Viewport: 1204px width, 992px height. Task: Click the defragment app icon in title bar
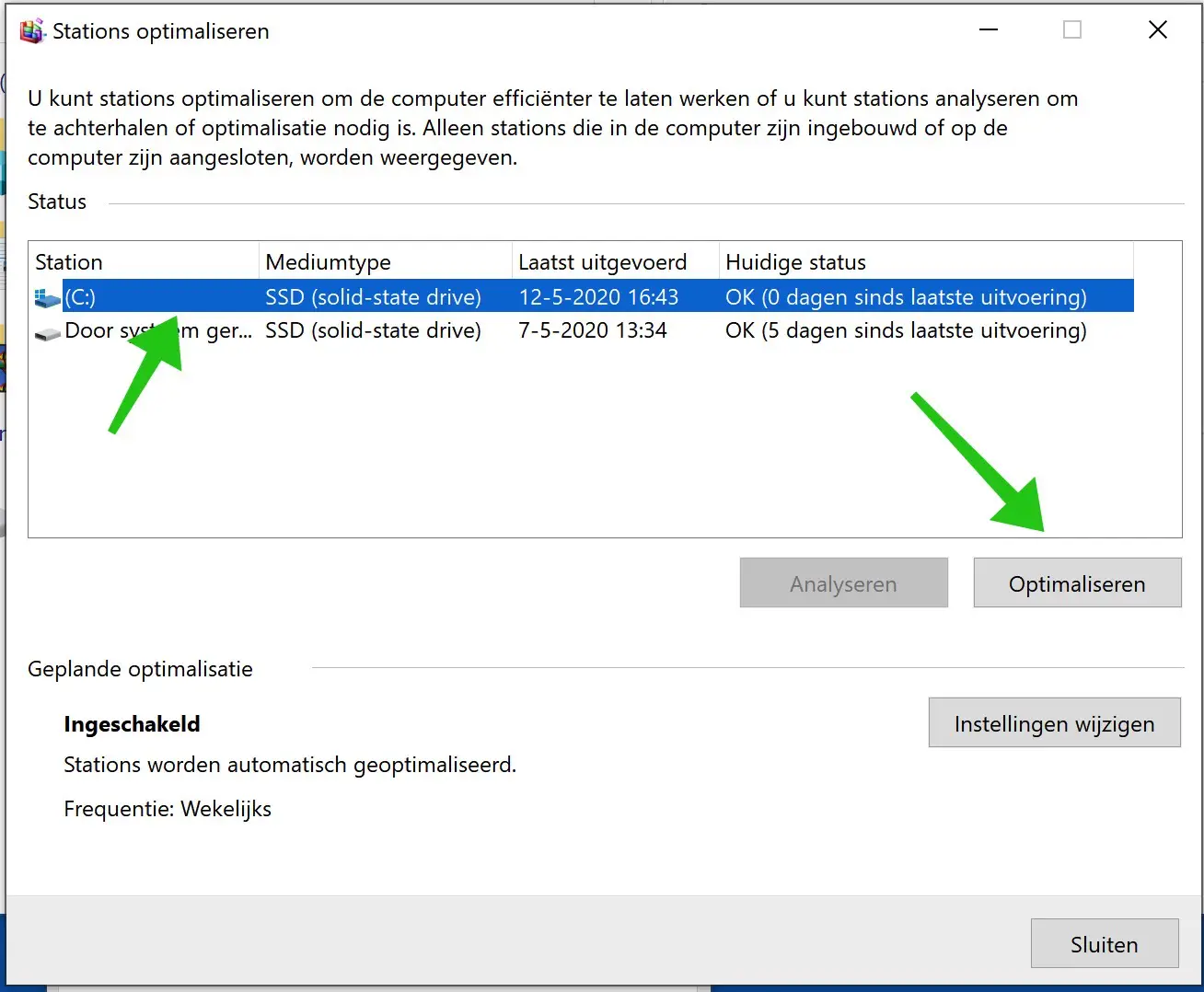click(32, 31)
